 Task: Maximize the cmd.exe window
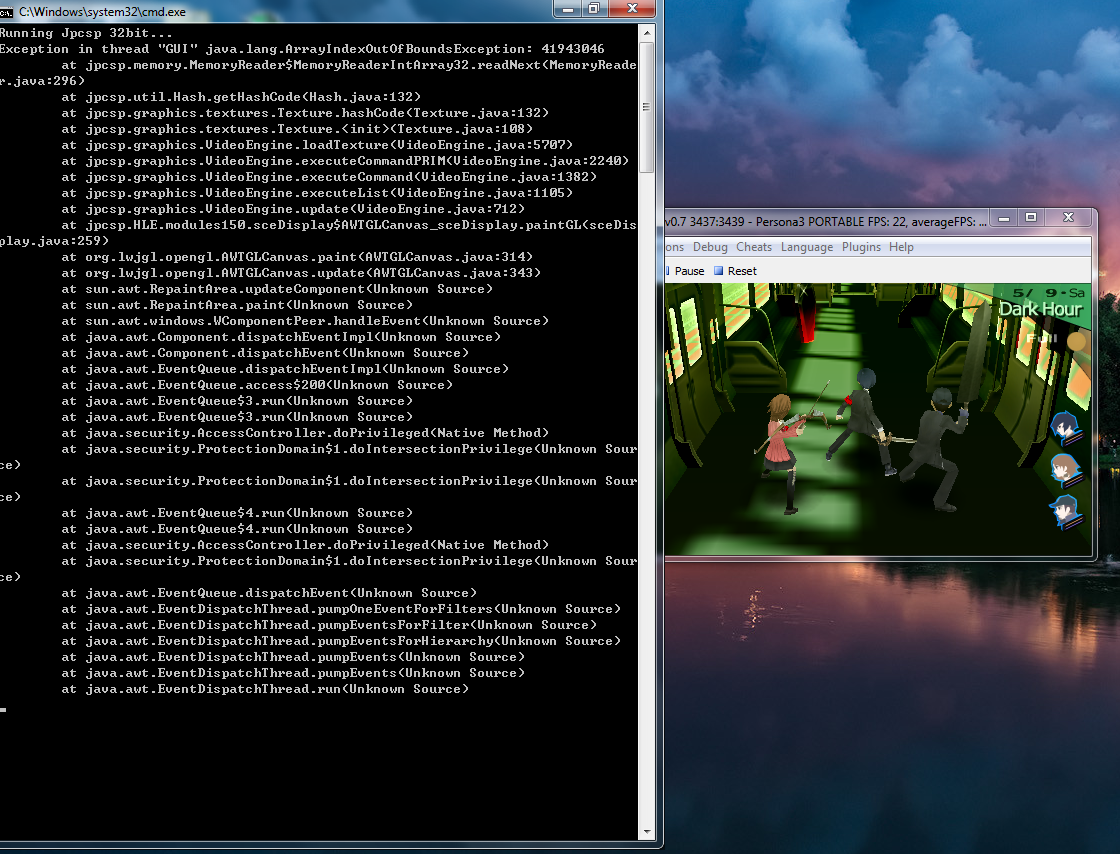pyautogui.click(x=594, y=9)
